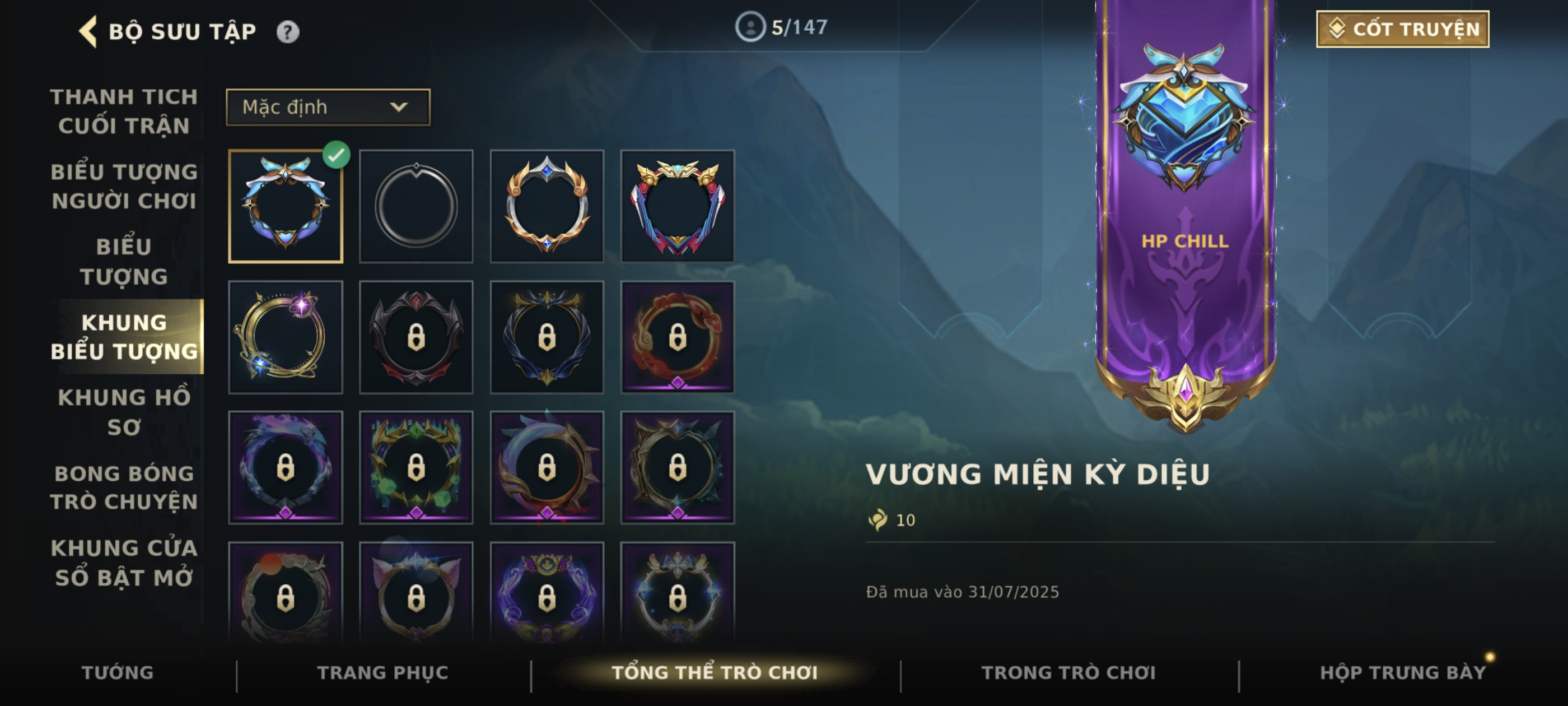The width and height of the screenshot is (1568, 706).
Task: Switch to Khung Hồ Sơ category
Action: pos(124,412)
